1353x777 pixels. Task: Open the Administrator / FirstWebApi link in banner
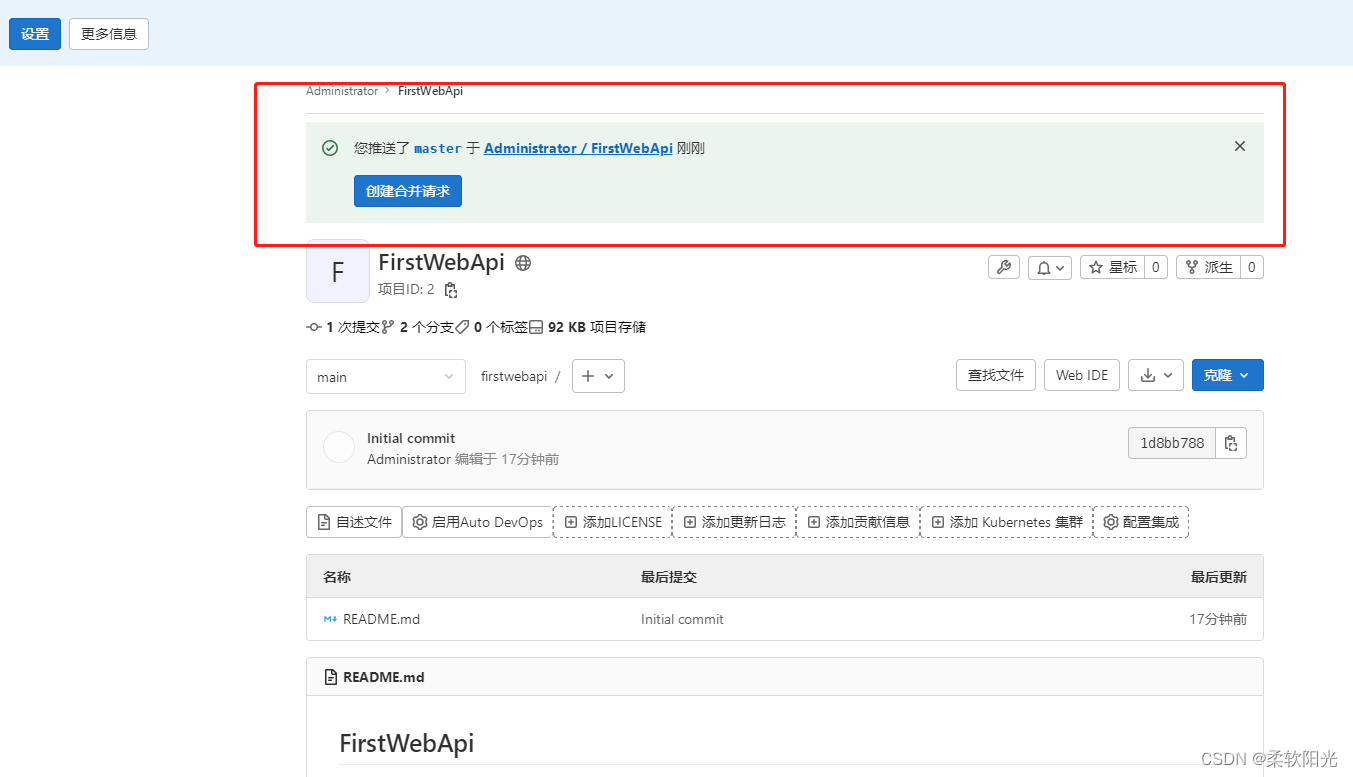(578, 148)
